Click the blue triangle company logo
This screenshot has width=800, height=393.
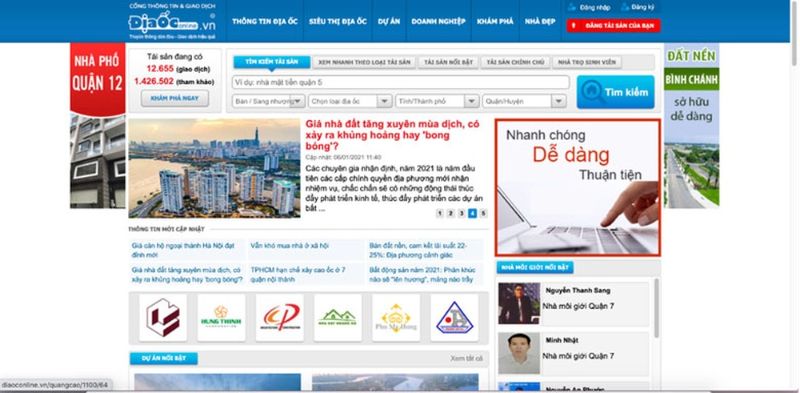tap(454, 317)
